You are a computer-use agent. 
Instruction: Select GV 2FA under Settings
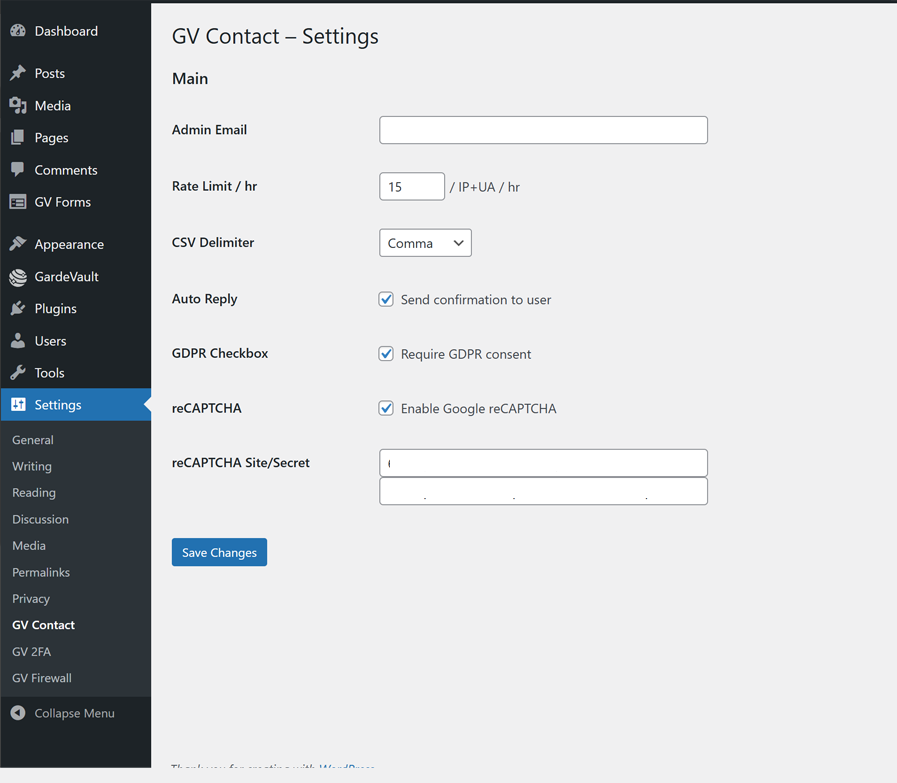[x=31, y=651]
